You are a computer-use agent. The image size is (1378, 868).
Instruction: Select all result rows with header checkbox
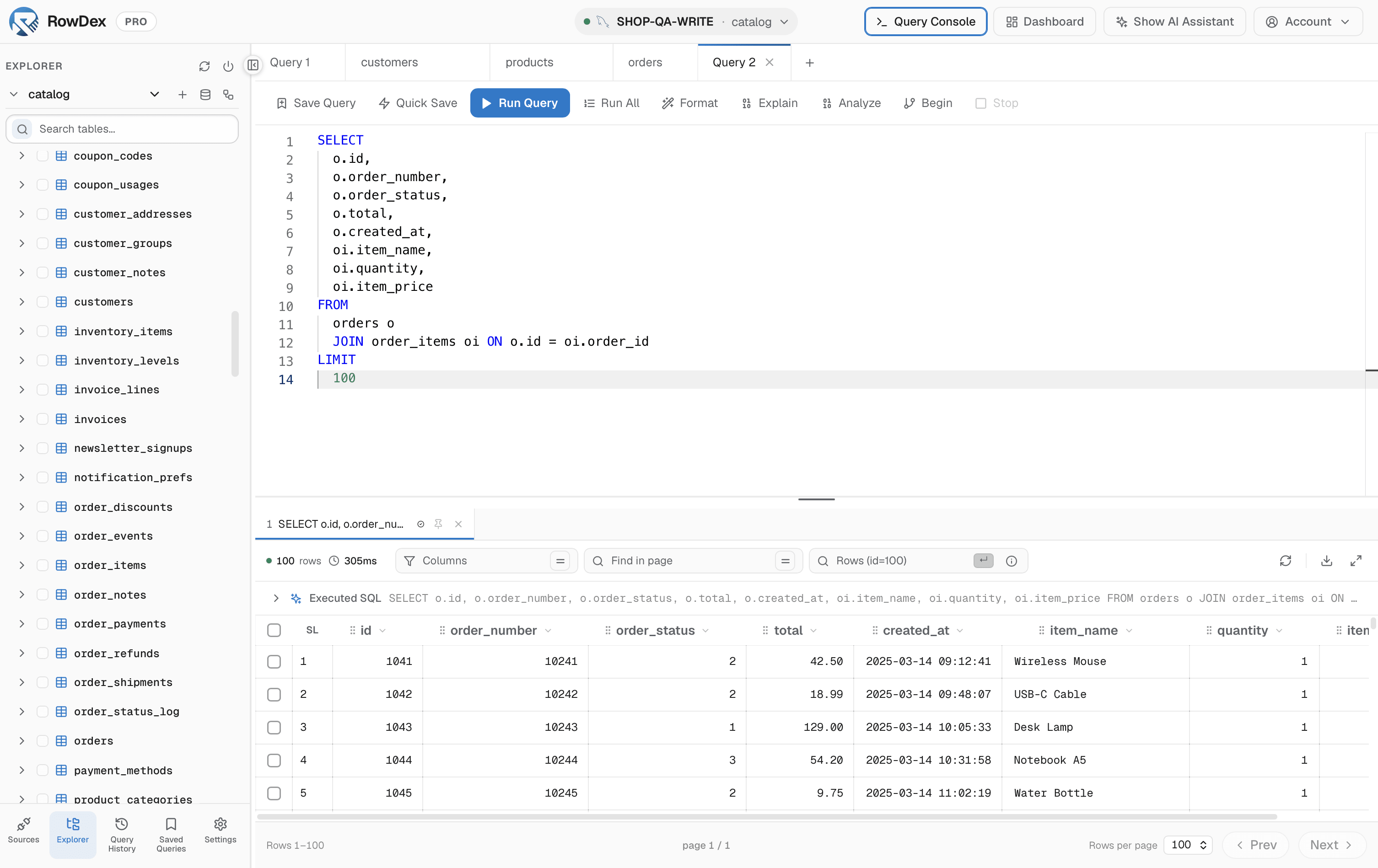274,630
